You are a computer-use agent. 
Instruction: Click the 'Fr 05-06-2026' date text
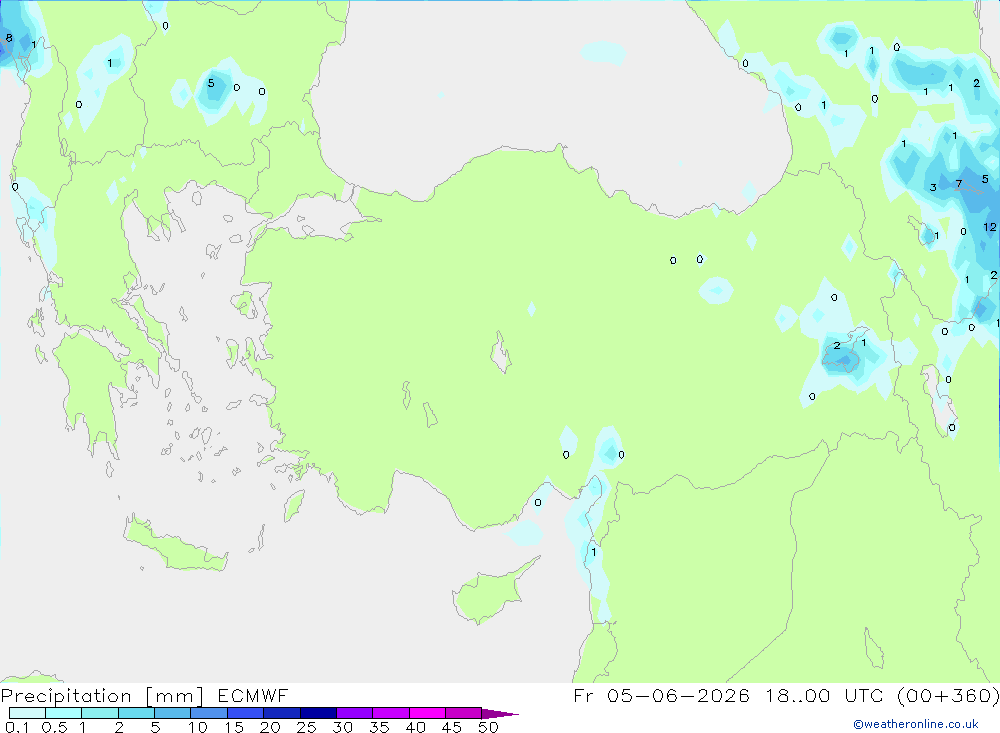pos(661,695)
